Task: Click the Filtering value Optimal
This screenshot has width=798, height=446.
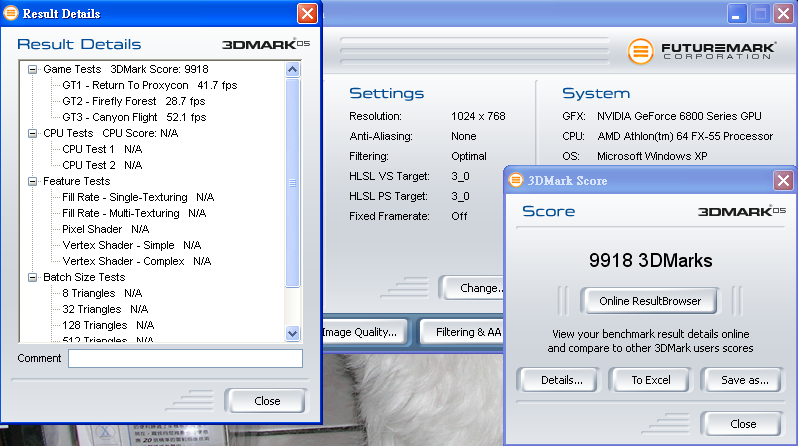Action: [x=469, y=156]
